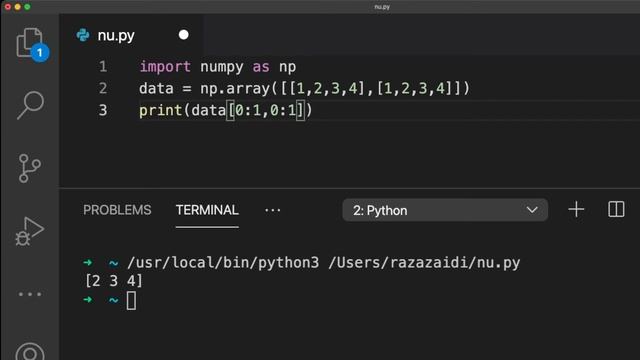Switch to the TERMINAL panel tab
This screenshot has height=360, width=640.
207,210
